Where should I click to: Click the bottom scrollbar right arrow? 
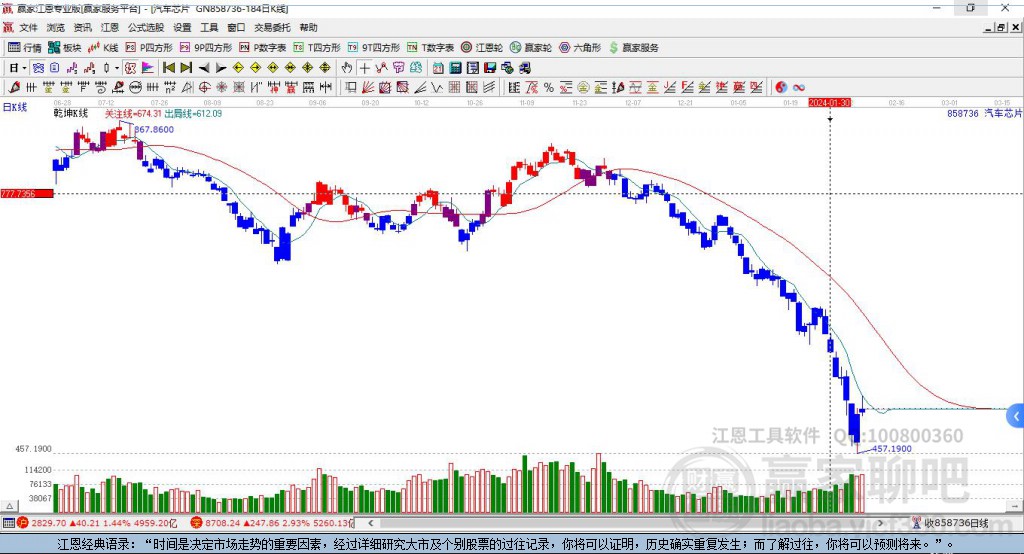click(880, 523)
